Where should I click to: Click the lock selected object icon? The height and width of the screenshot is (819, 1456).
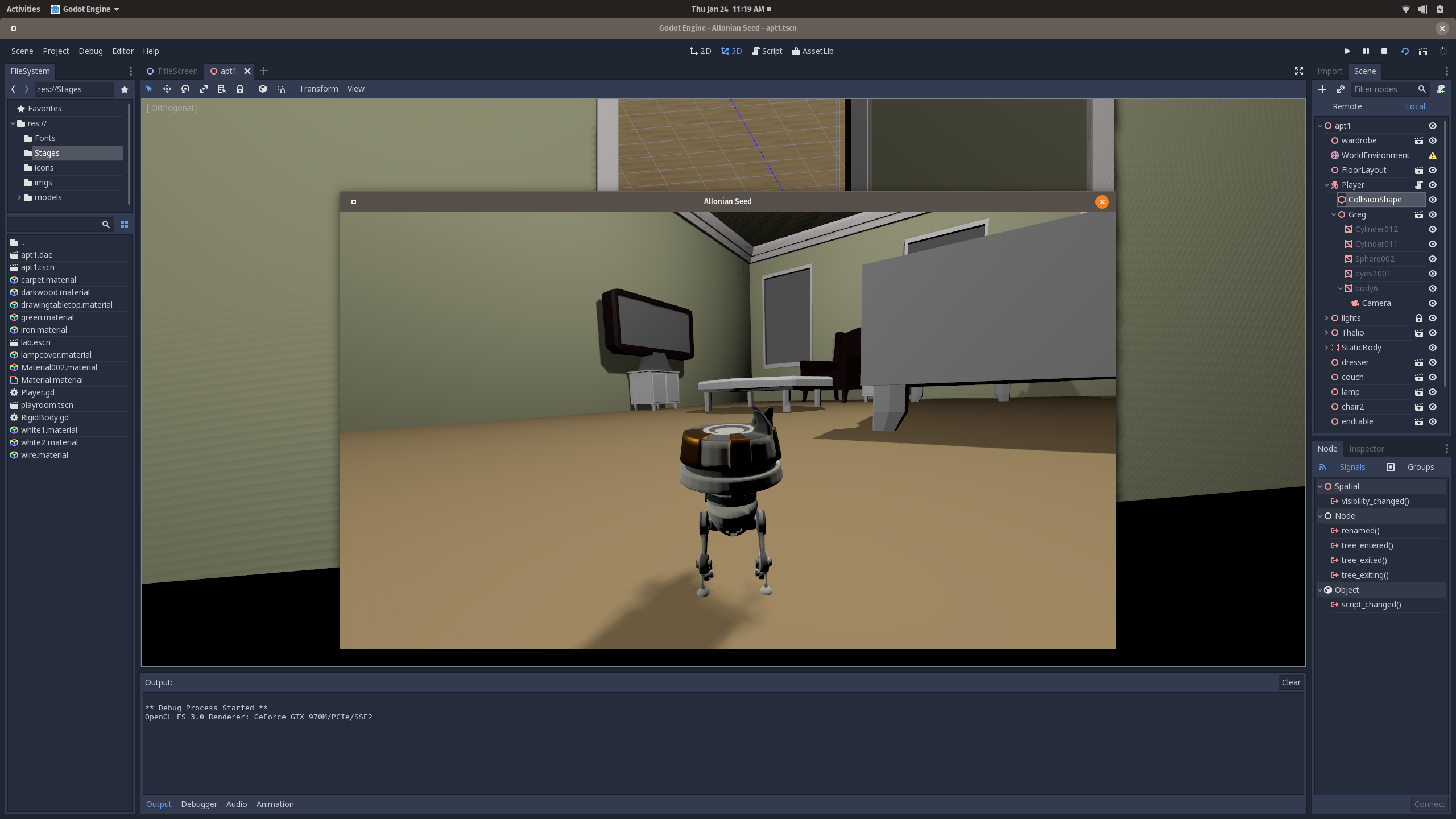pyautogui.click(x=240, y=89)
